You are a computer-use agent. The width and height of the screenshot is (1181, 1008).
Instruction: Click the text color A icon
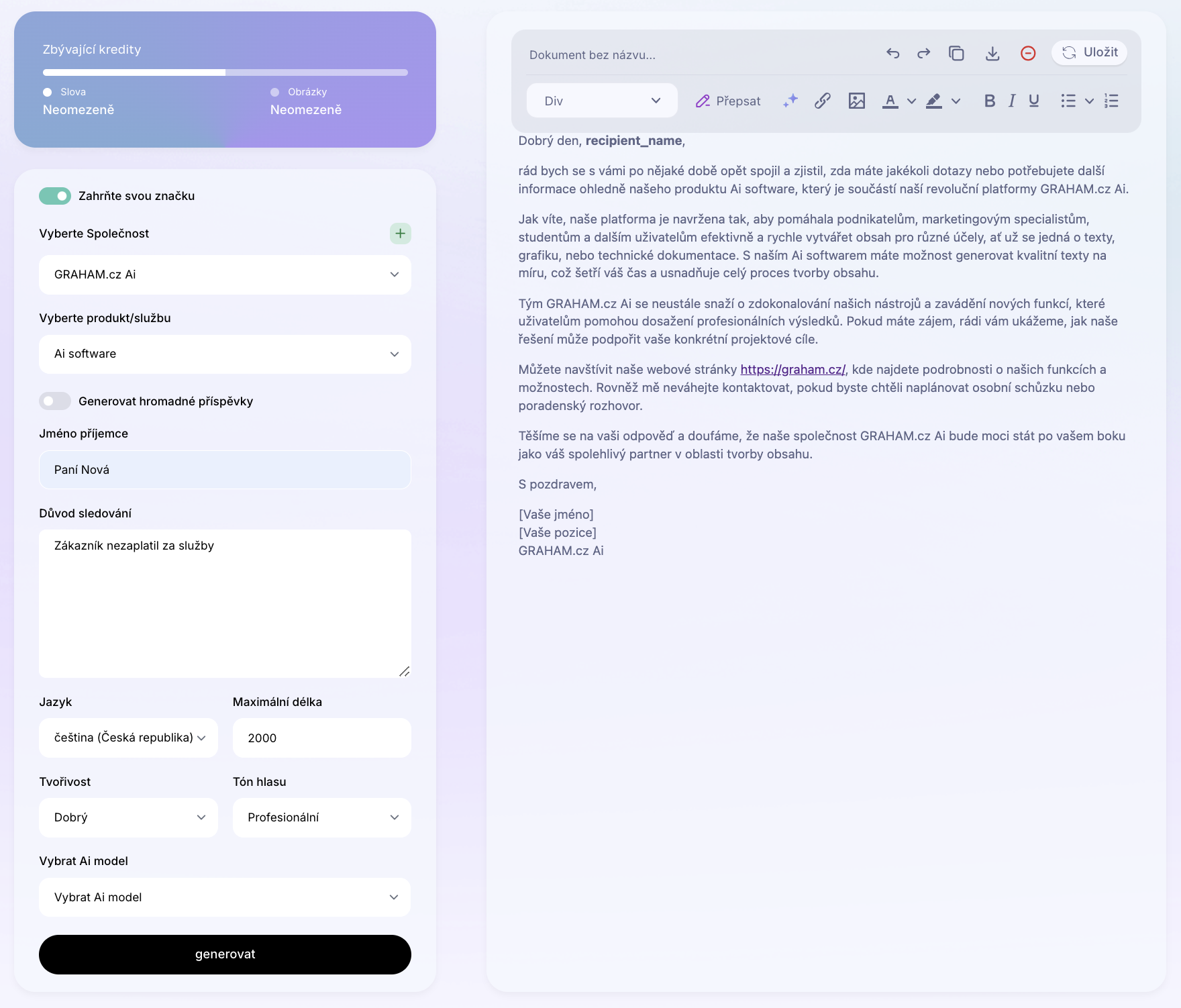(x=890, y=101)
